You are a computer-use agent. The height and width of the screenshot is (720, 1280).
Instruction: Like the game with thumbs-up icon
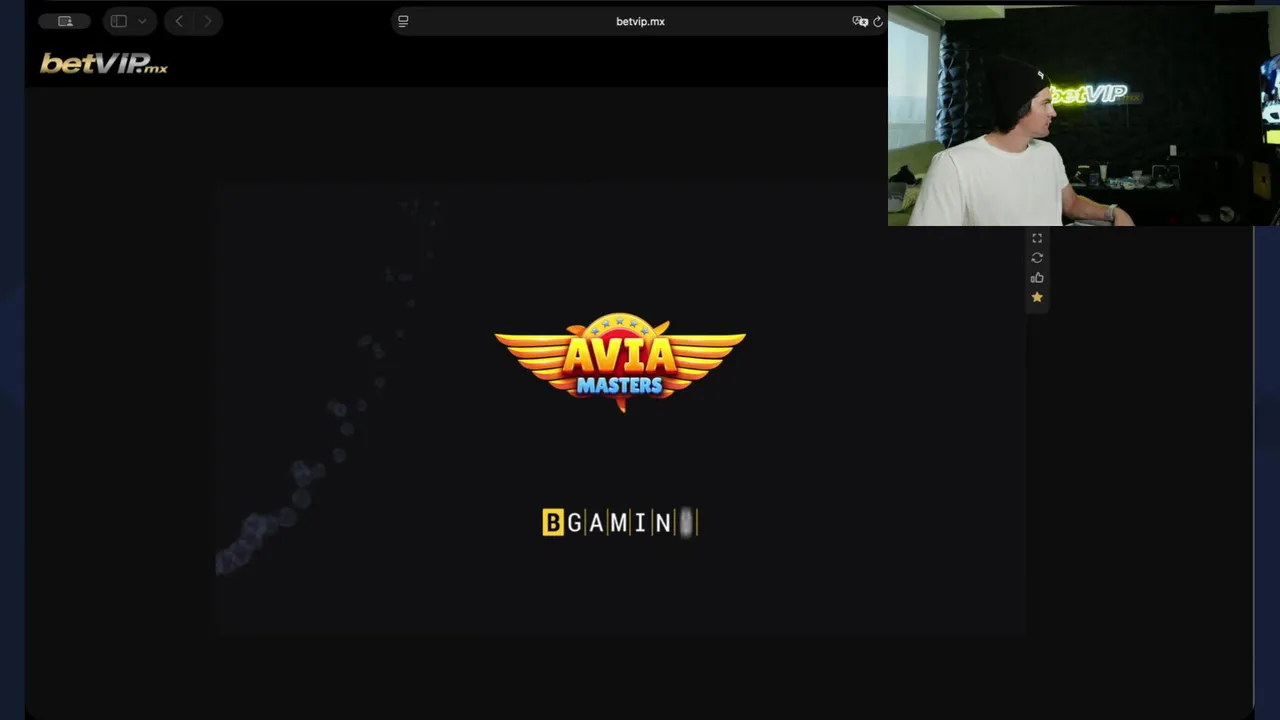[1037, 278]
